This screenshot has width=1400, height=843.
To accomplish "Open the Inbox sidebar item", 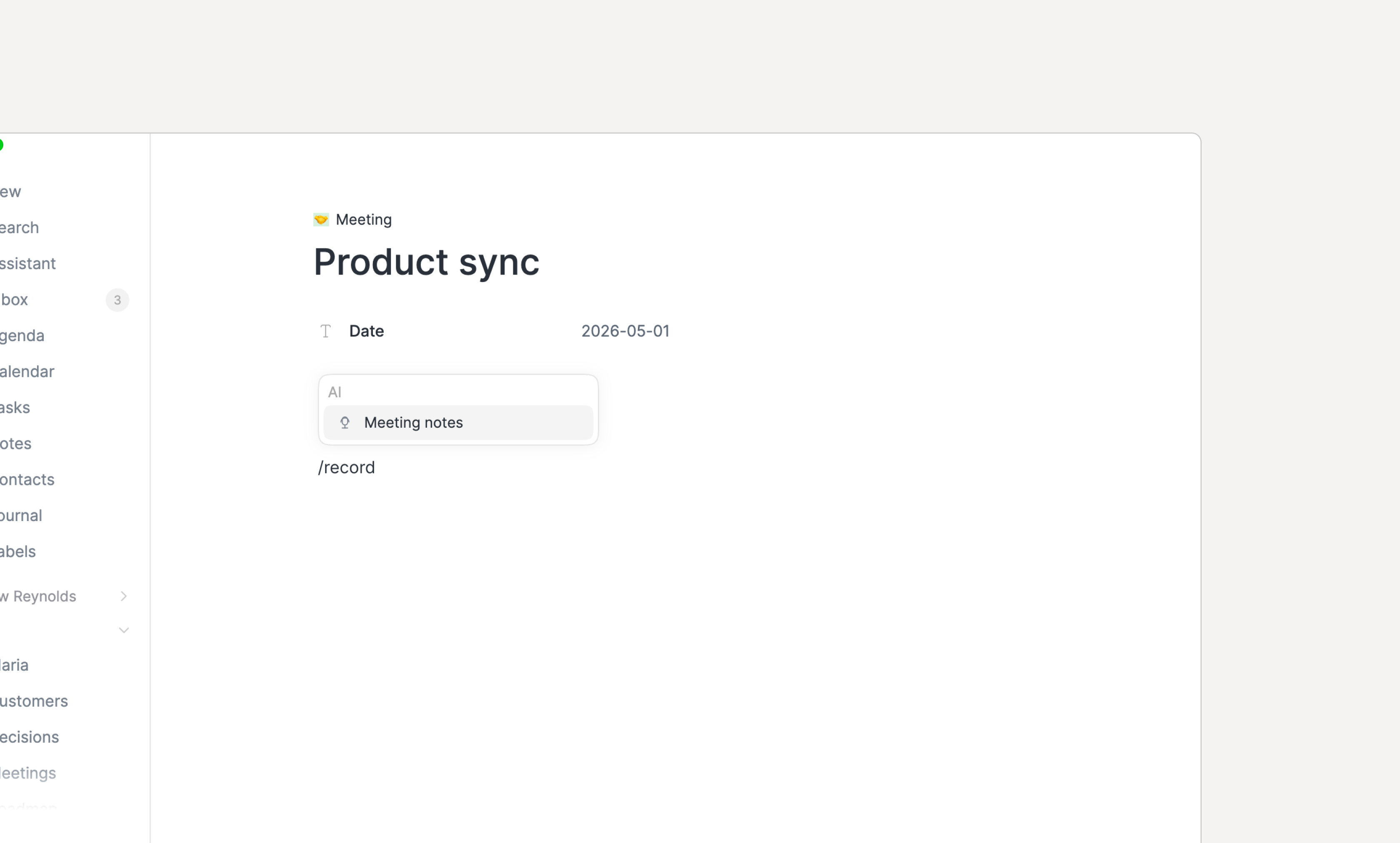I will pos(14,300).
